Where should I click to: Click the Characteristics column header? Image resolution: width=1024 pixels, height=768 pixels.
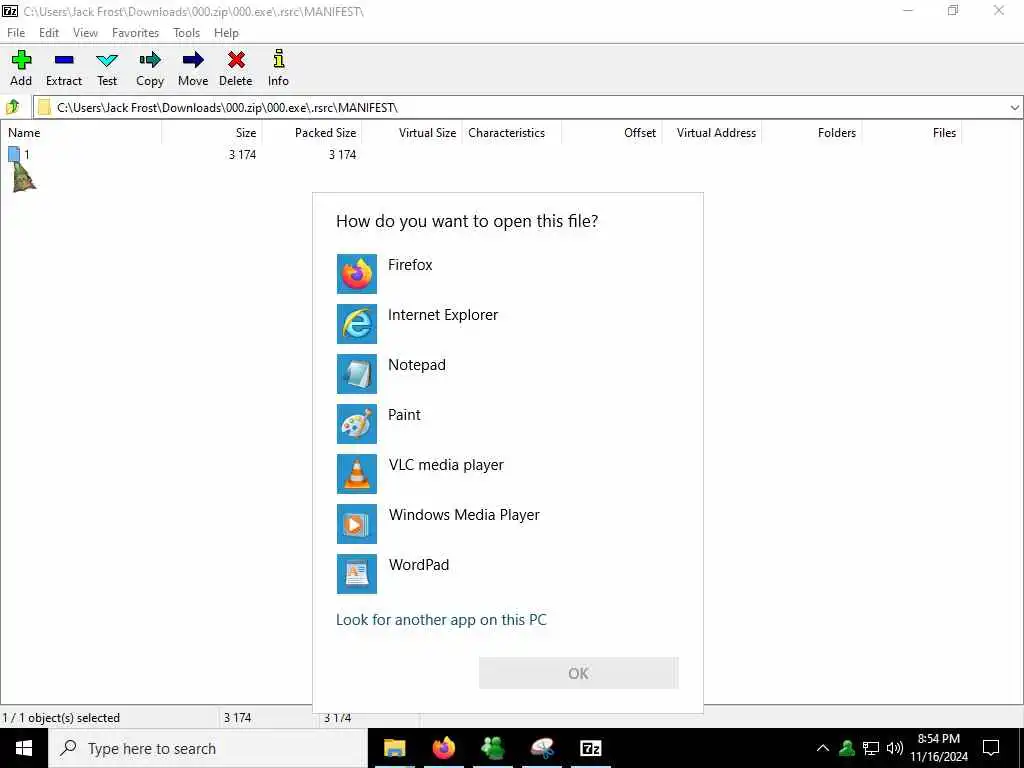coord(511,133)
